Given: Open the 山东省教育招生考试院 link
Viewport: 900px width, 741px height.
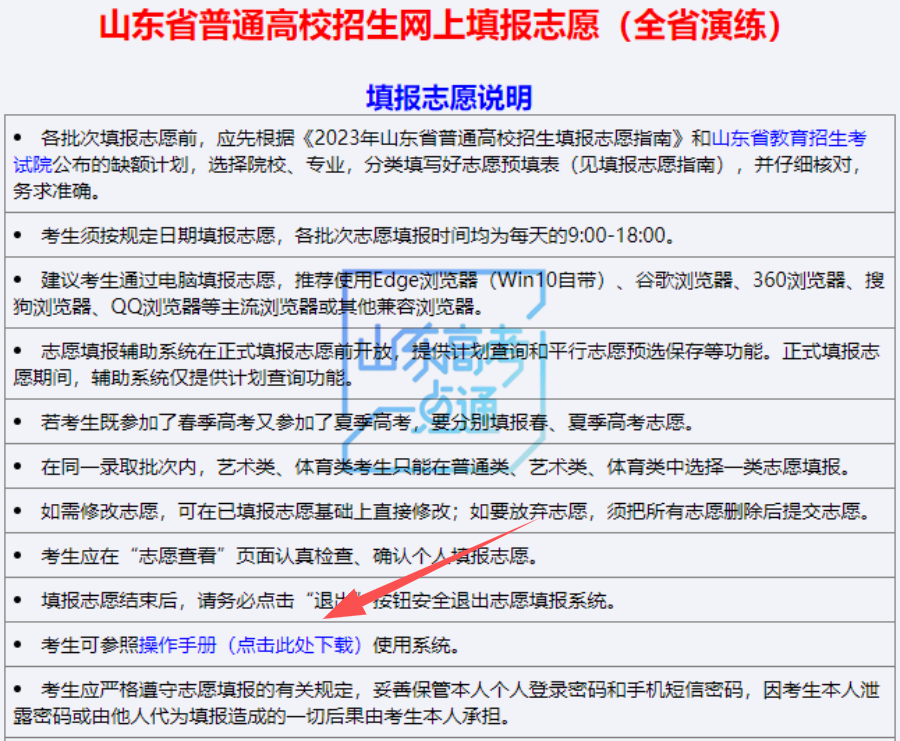Looking at the screenshot, I should tap(789, 138).
